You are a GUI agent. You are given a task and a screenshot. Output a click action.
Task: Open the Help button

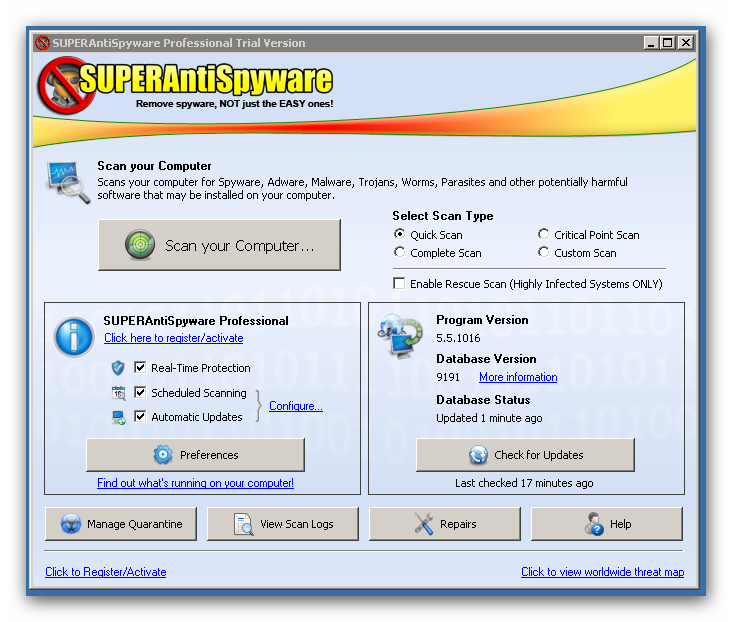pos(607,524)
